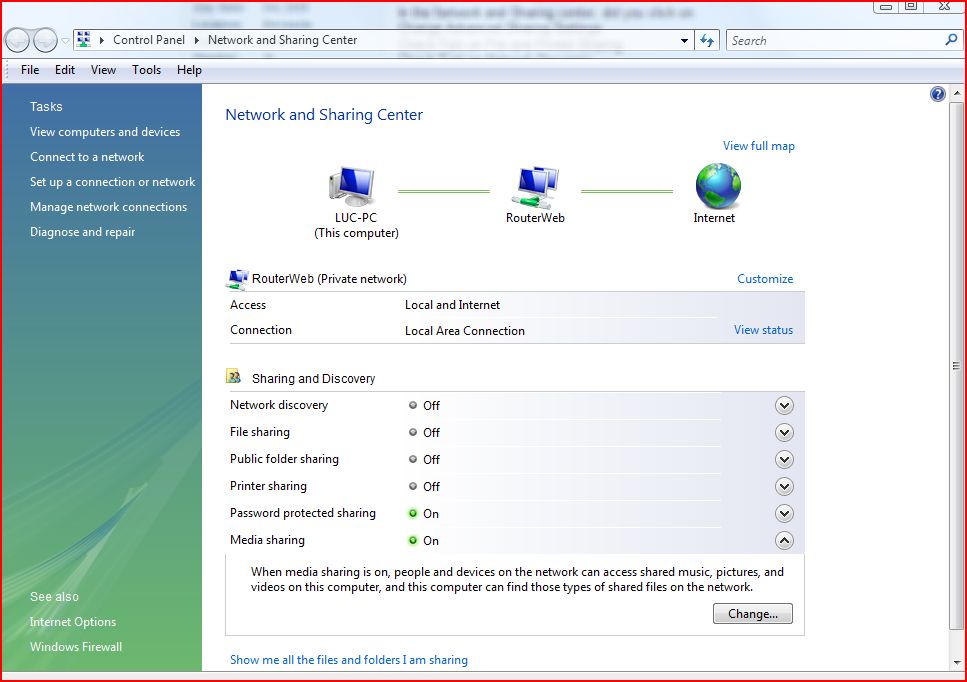Image resolution: width=967 pixels, height=682 pixels.
Task: Click inside the Search input field
Action: (833, 41)
